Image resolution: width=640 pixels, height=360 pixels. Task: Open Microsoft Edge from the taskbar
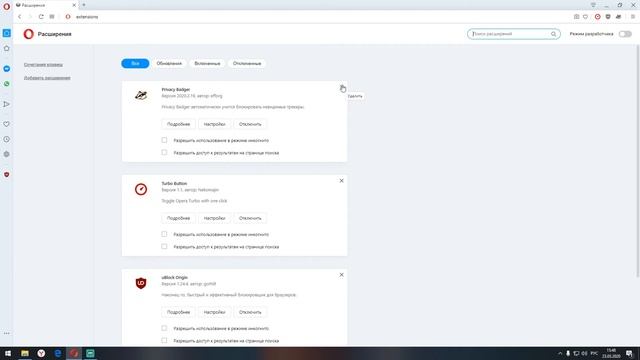tap(58, 353)
